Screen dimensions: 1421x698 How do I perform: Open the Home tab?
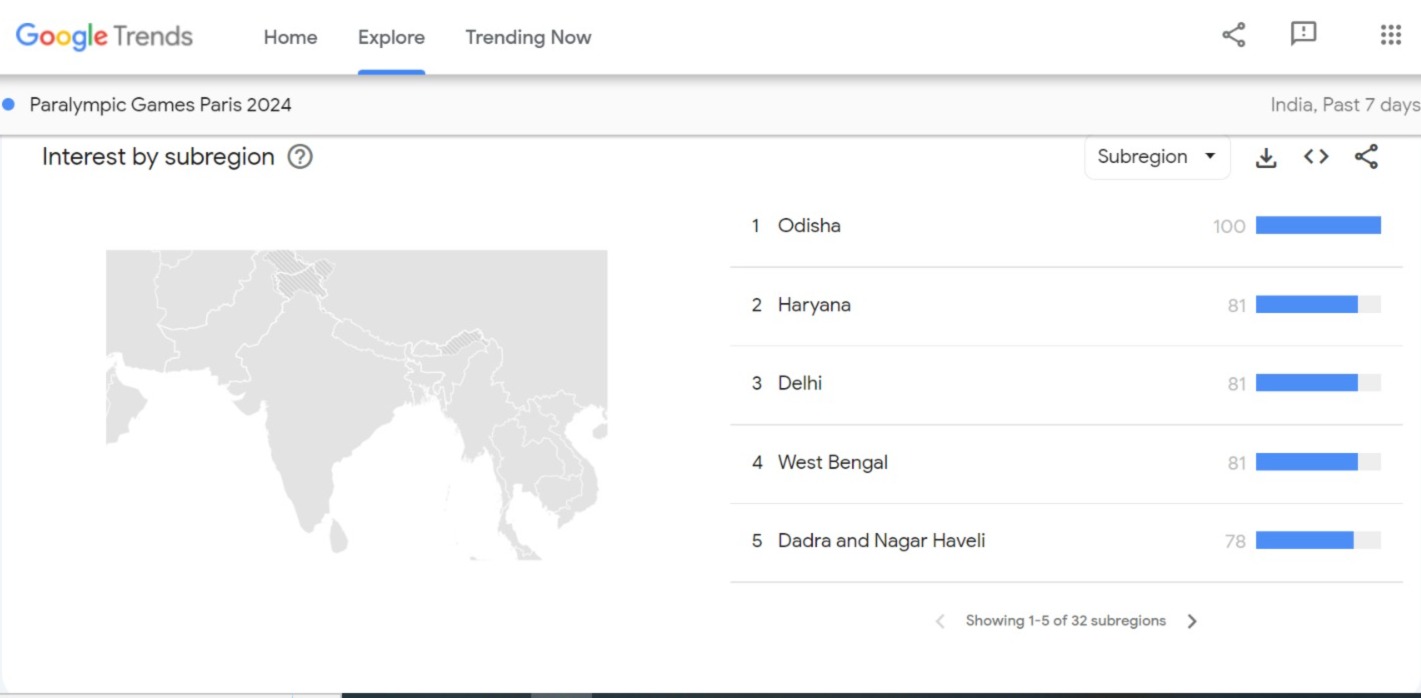point(290,38)
